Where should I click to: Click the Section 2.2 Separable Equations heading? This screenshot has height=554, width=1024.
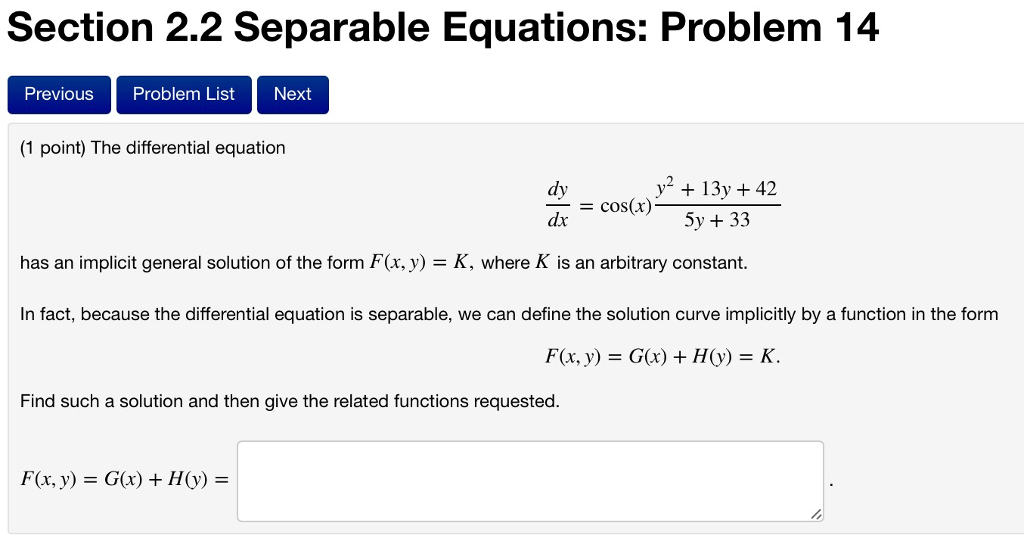443,27
